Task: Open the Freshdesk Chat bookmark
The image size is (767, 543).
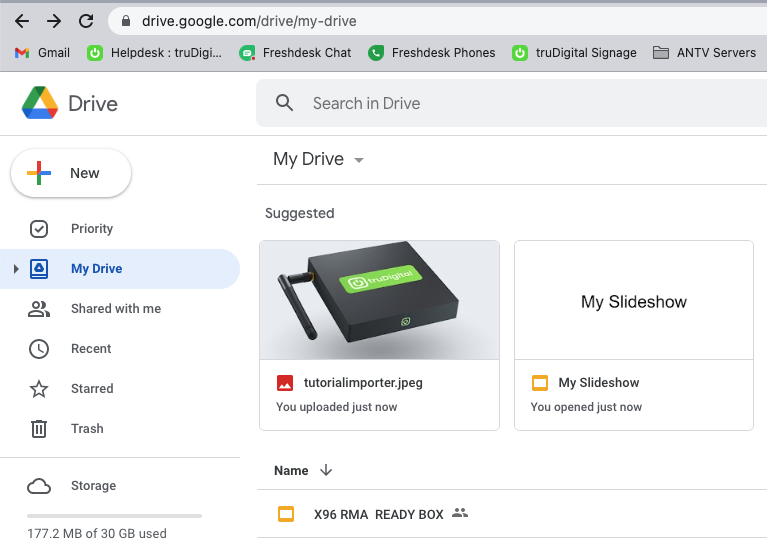Action: click(x=295, y=53)
